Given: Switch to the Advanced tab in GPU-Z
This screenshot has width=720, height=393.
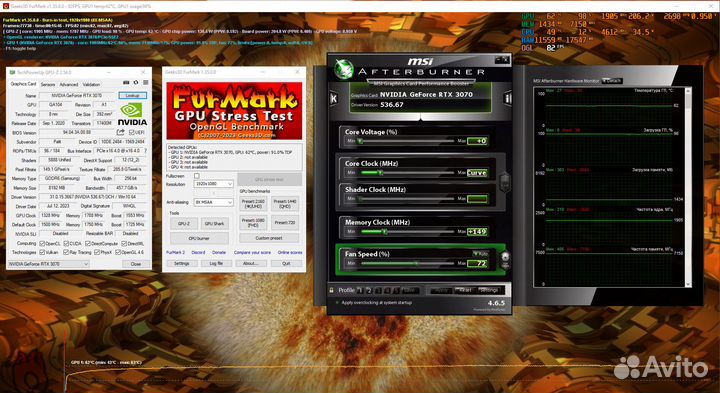Looking at the screenshot, I should click(68, 84).
